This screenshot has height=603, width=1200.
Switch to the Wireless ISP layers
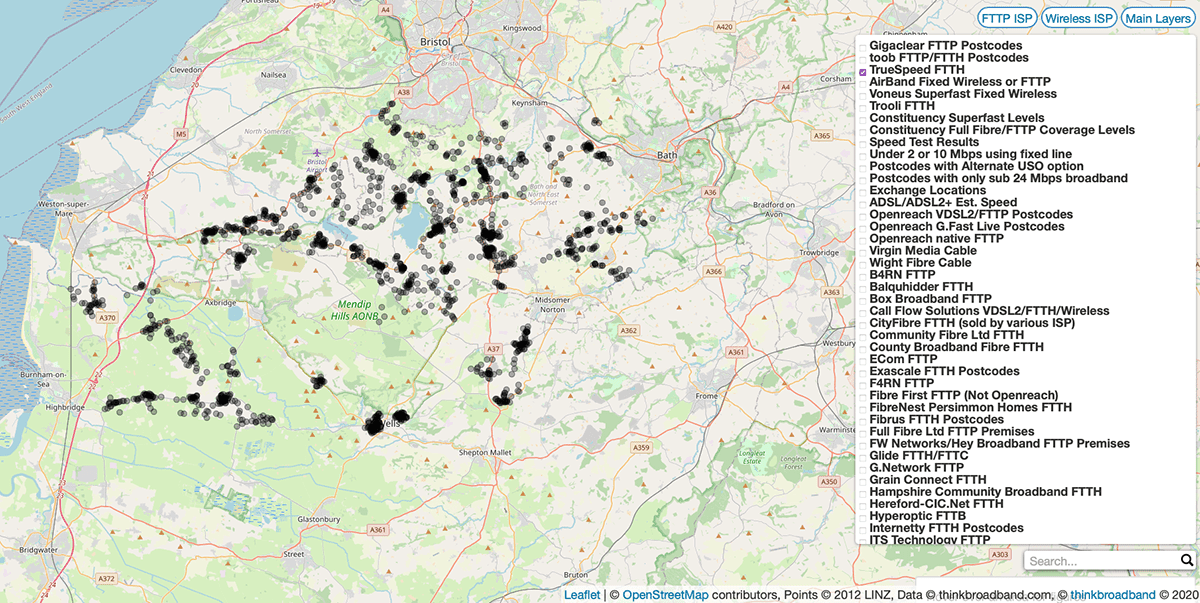(1079, 18)
